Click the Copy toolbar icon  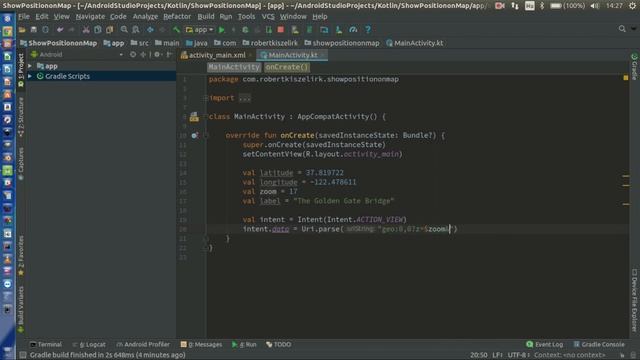pos(98,30)
